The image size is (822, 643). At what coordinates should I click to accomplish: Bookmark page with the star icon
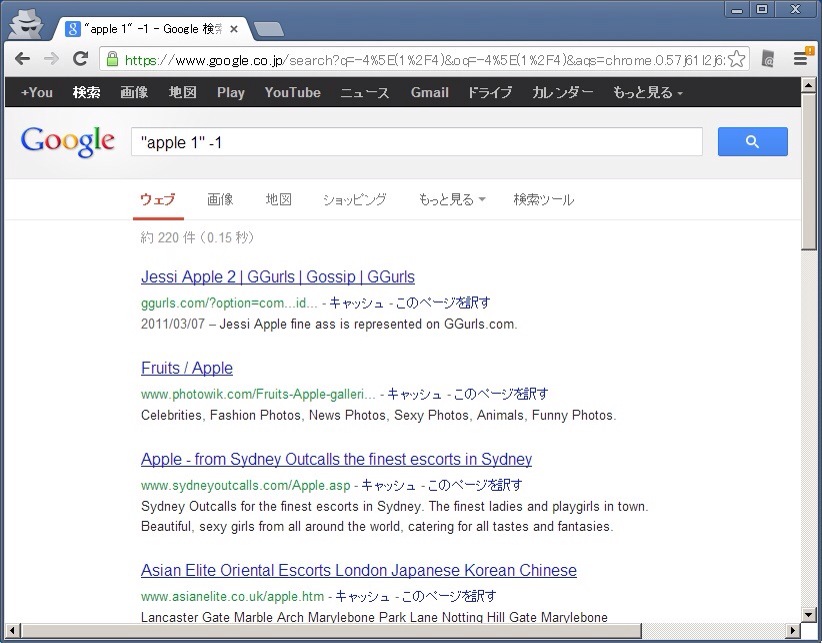pos(737,59)
